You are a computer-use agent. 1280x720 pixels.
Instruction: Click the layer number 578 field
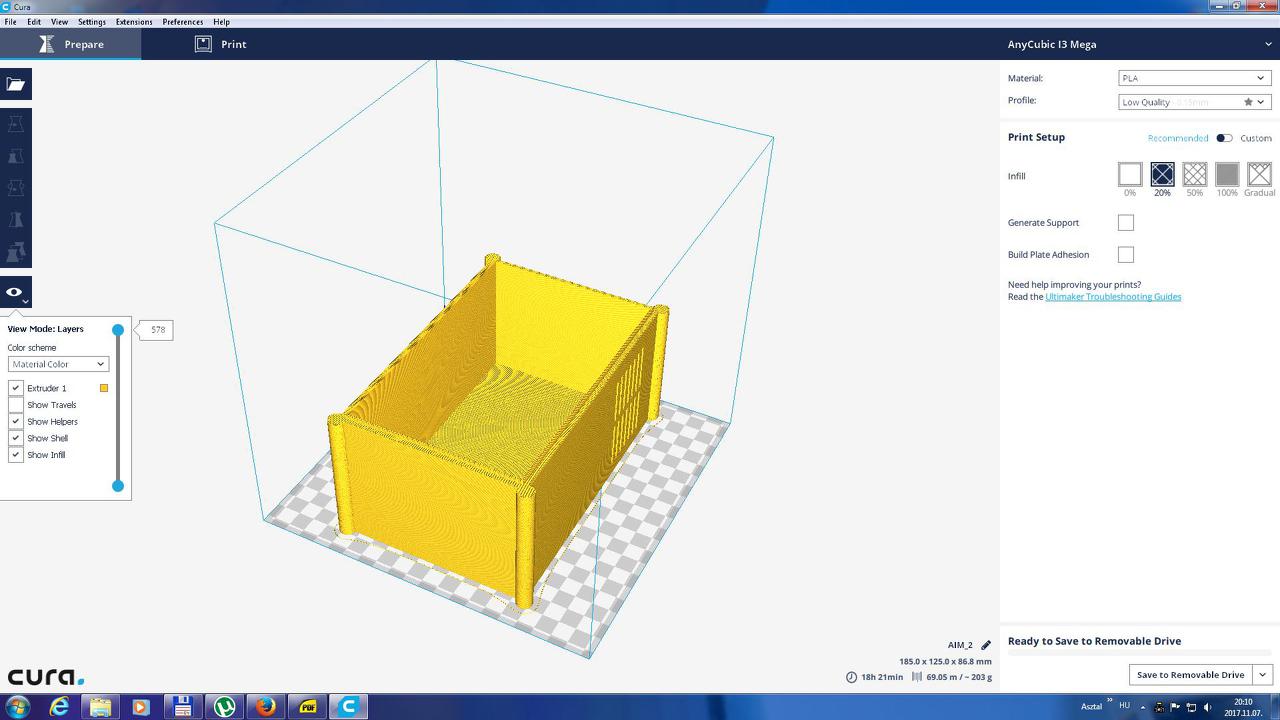click(x=158, y=330)
